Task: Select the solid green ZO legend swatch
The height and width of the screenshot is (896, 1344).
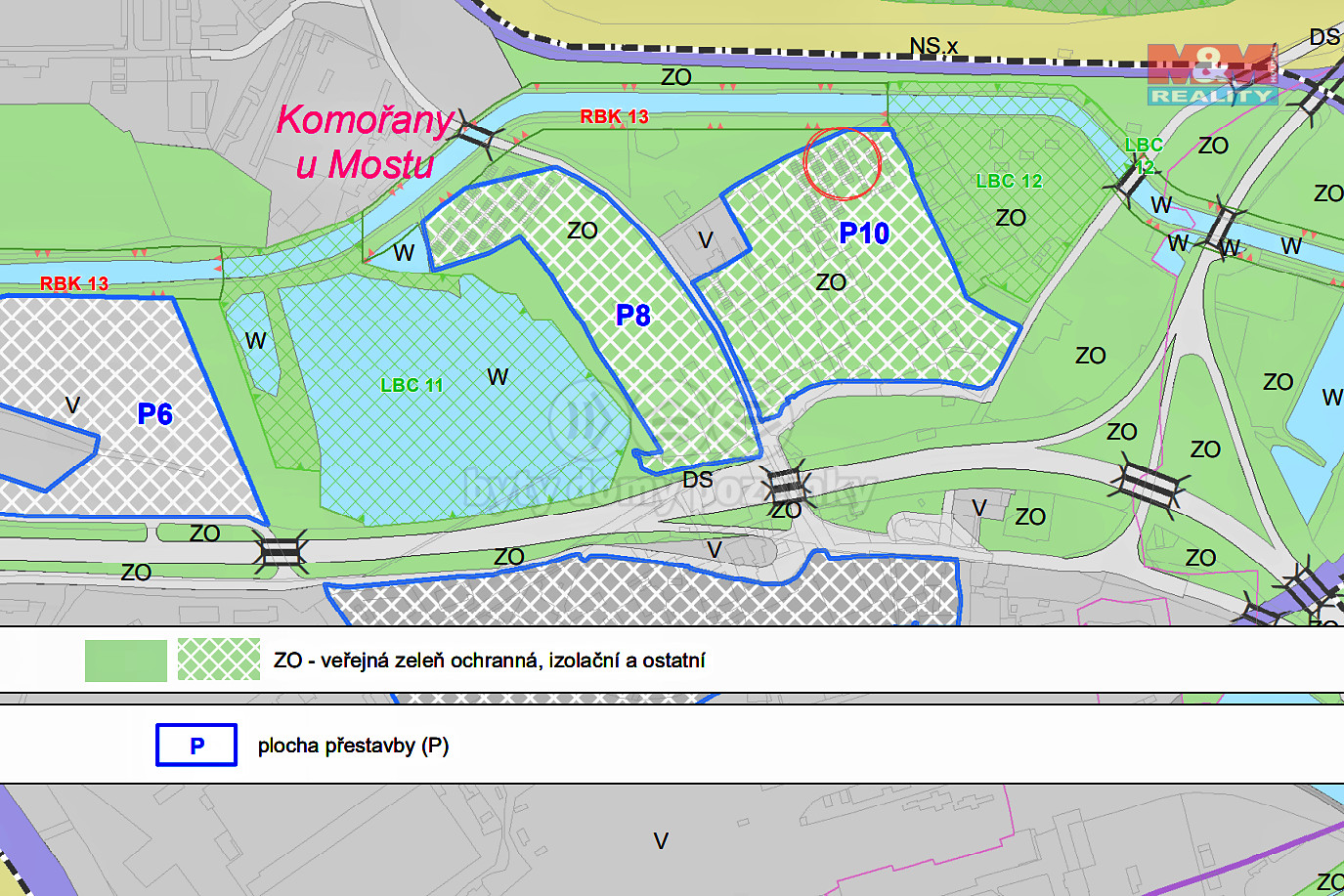Action: [126, 661]
